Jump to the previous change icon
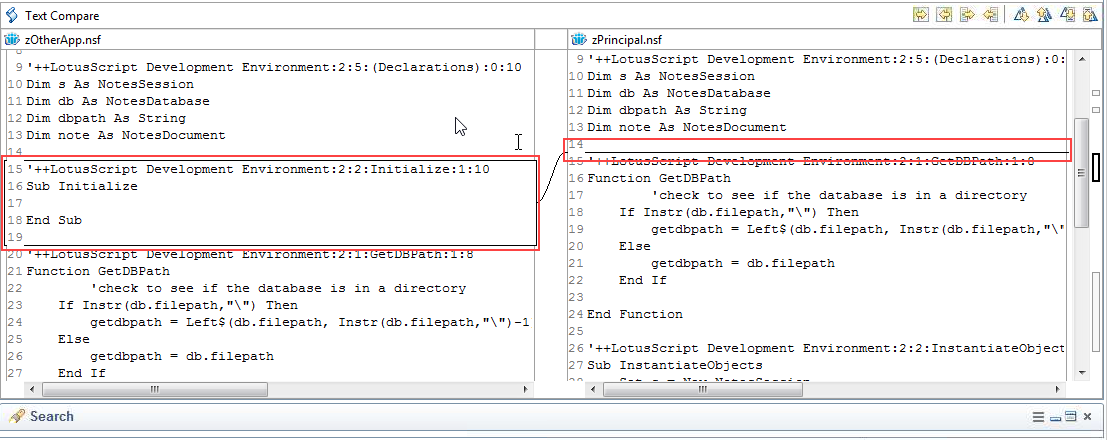The width and height of the screenshot is (1107, 440). (x=1089, y=15)
